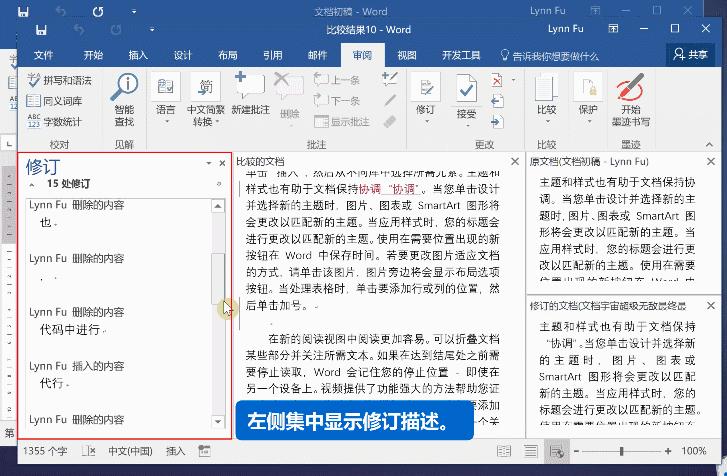The width and height of the screenshot is (727, 476).
Task: Click the Redo icon in background 文档初稿 window
Action: coord(98,12)
